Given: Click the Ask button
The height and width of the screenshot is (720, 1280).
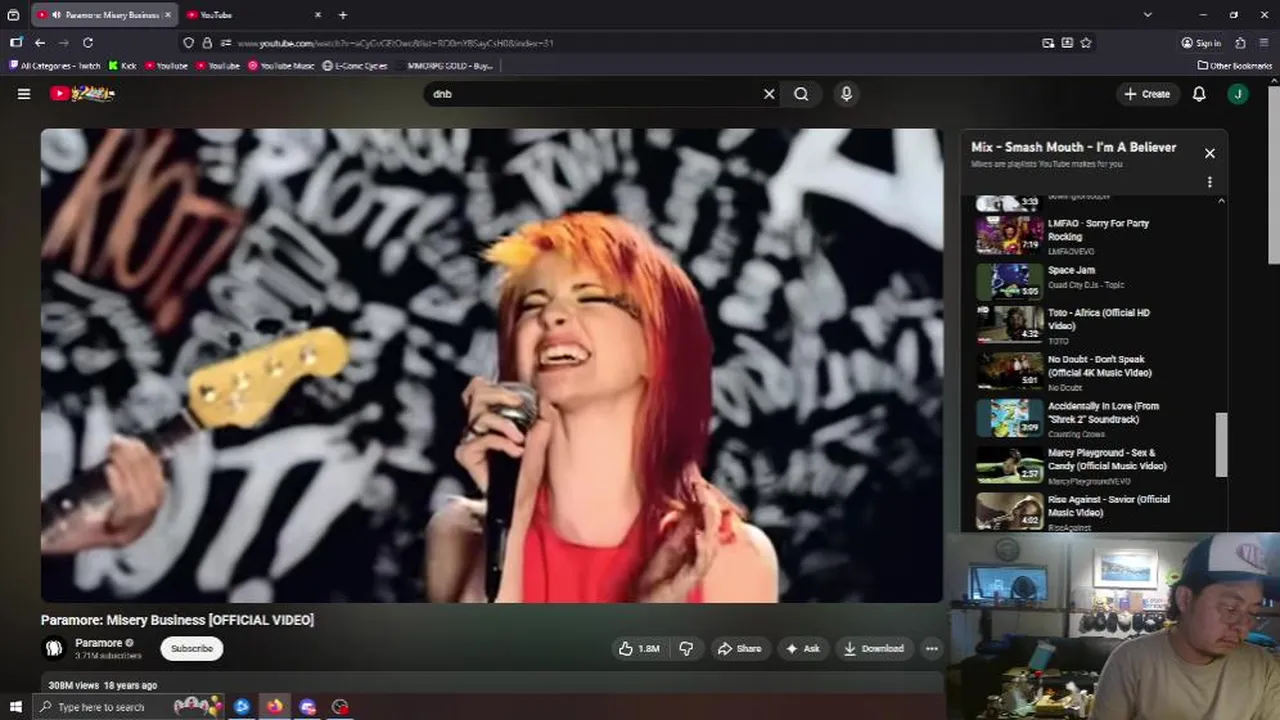Looking at the screenshot, I should pos(802,648).
